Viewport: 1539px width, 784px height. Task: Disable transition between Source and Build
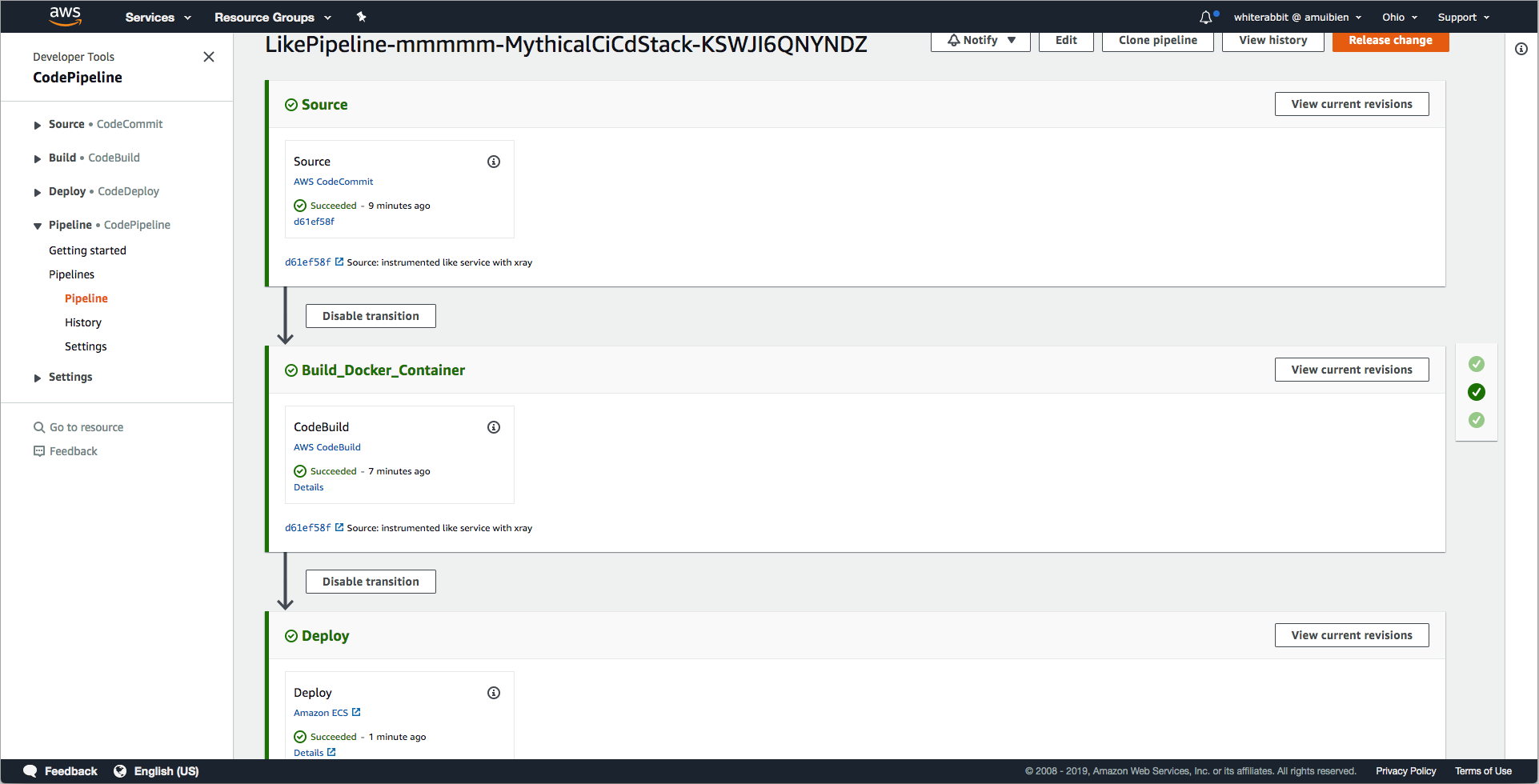click(371, 316)
